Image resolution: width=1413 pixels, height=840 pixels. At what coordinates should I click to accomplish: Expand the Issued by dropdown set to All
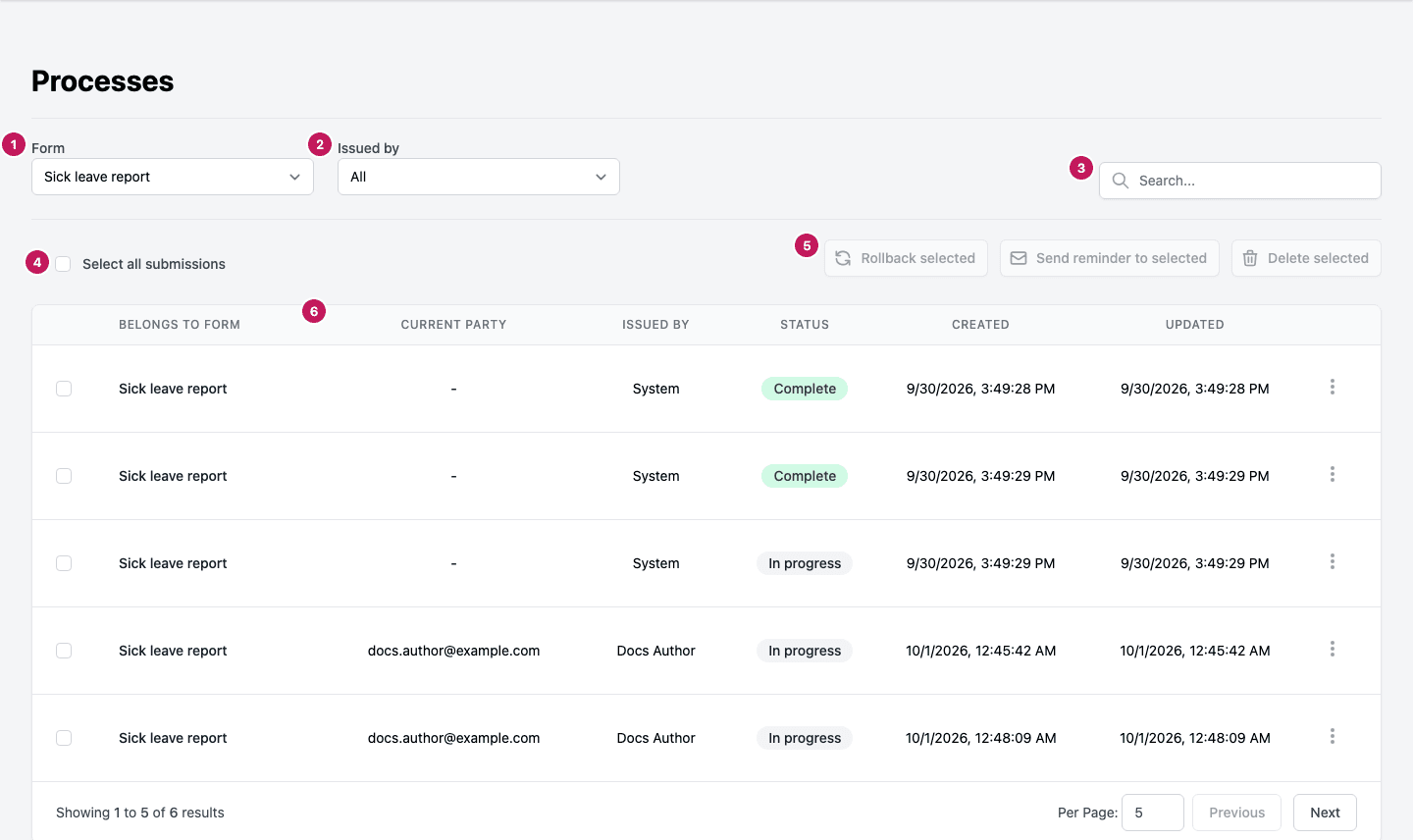479,177
